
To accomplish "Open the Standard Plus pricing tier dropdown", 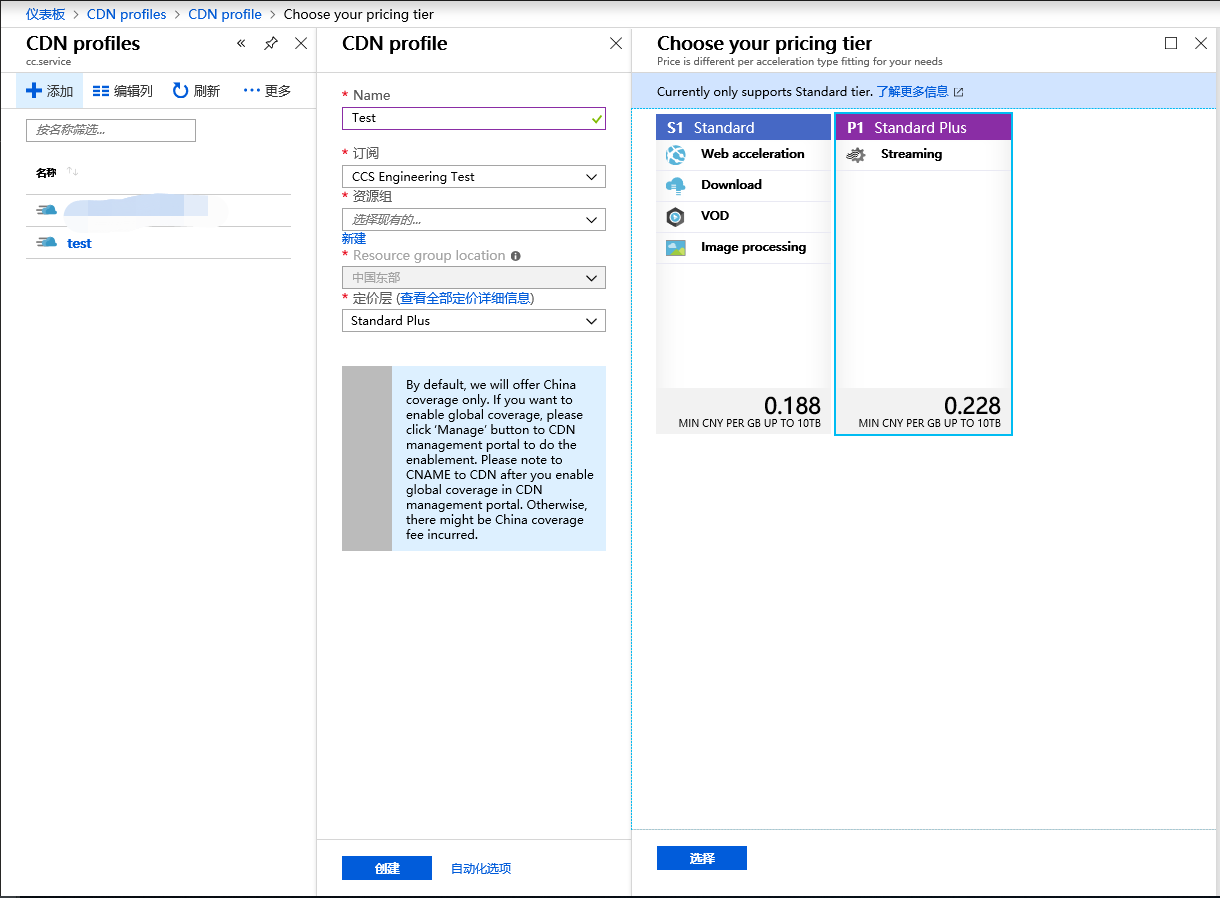I will click(x=474, y=321).
